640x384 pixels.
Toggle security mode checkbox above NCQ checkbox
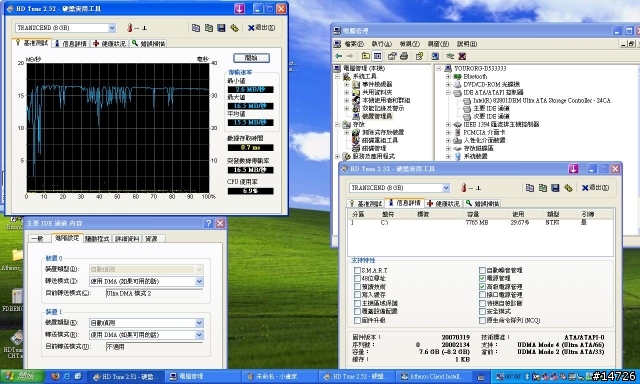click(x=482, y=311)
